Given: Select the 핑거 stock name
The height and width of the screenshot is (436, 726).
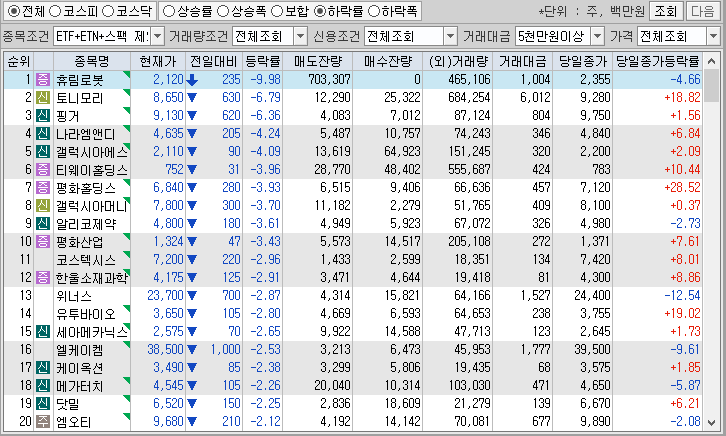Looking at the screenshot, I should [68, 116].
